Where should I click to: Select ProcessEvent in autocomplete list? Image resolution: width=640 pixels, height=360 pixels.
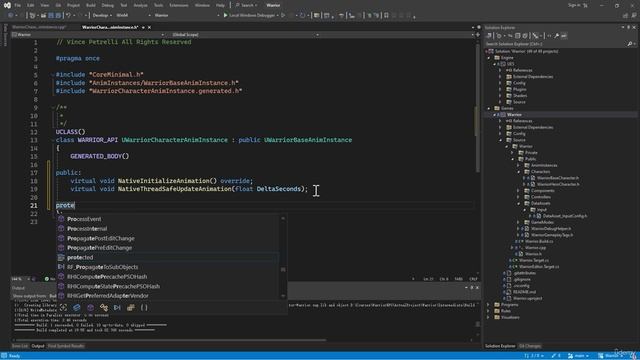(167, 219)
